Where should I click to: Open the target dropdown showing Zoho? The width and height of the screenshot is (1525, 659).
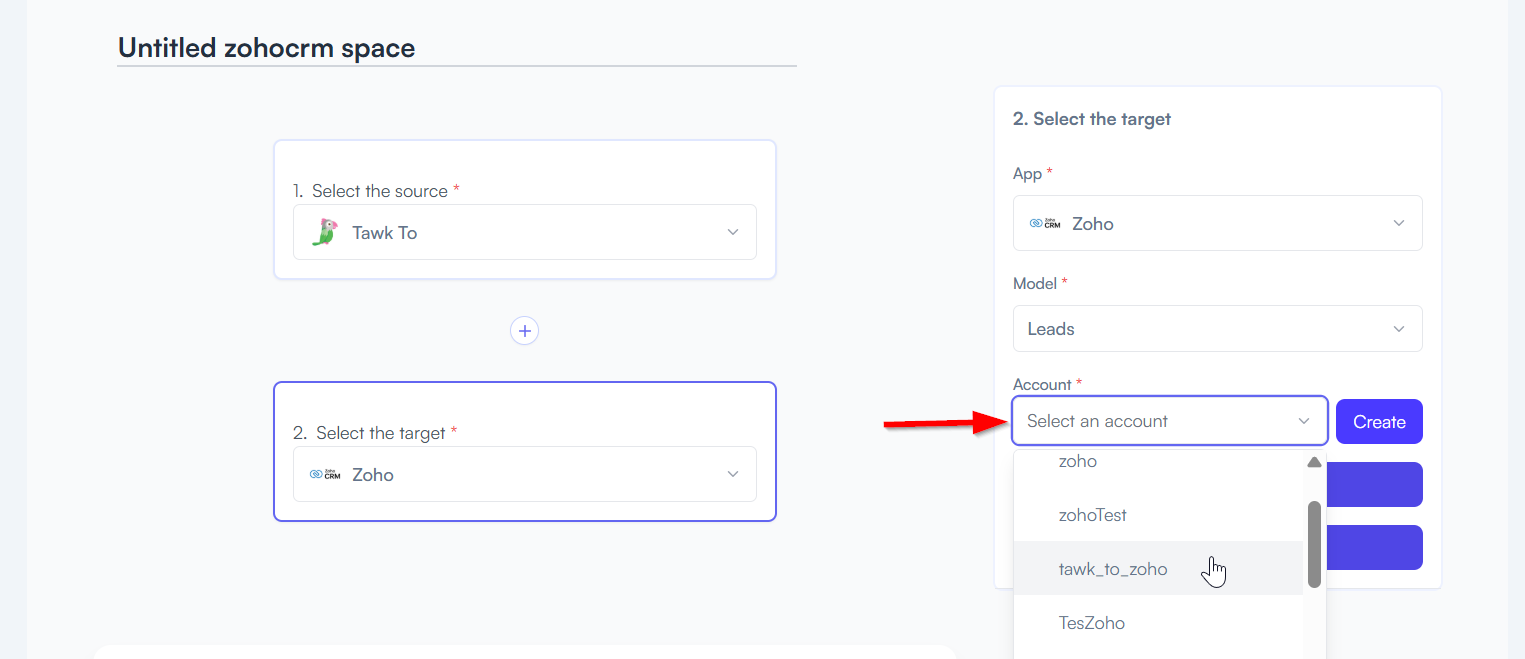pyautogui.click(x=525, y=474)
